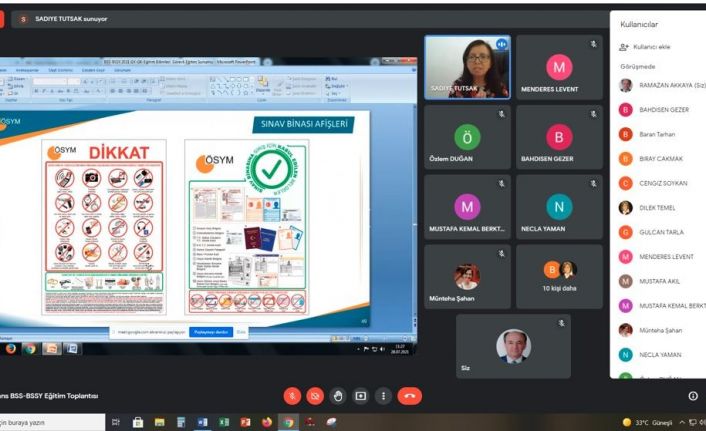706x431 pixels.
Task: Open the '10 kişi daha' tile
Action: 559,277
